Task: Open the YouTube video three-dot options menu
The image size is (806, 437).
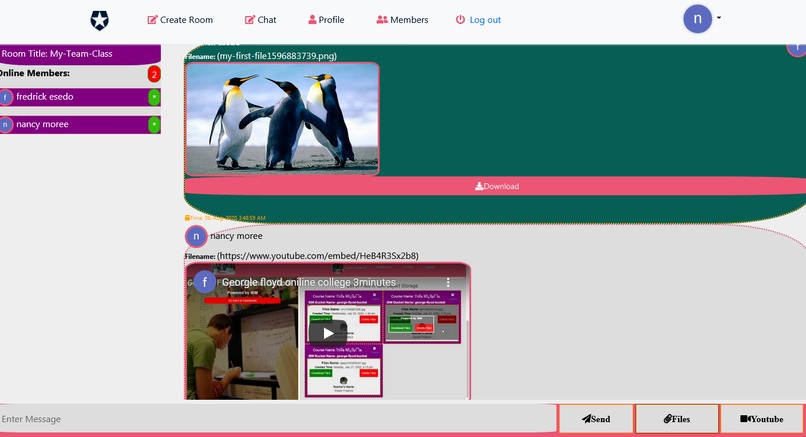Action: (x=448, y=283)
